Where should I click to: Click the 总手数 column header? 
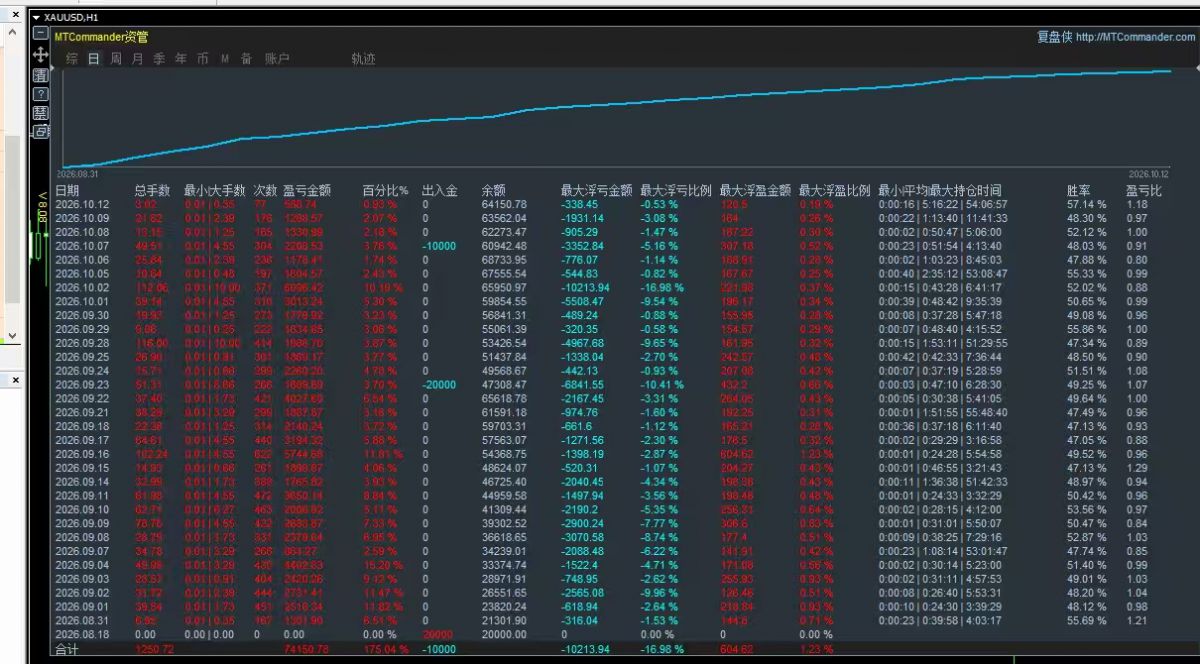coord(152,190)
